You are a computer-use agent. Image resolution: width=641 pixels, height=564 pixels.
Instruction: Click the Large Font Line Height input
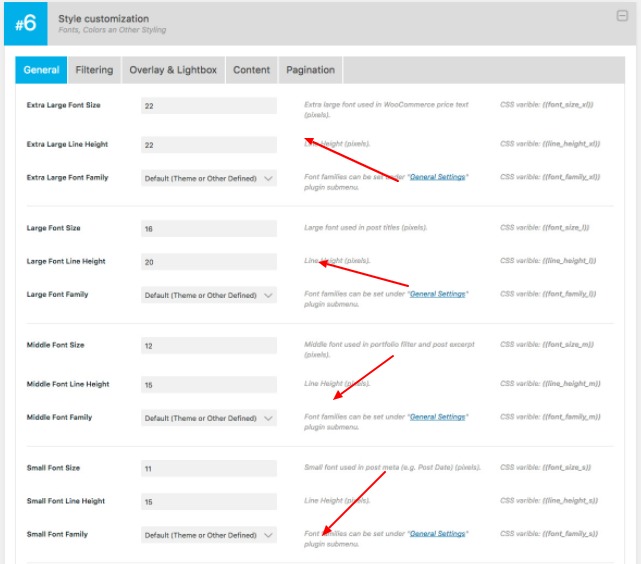(209, 262)
